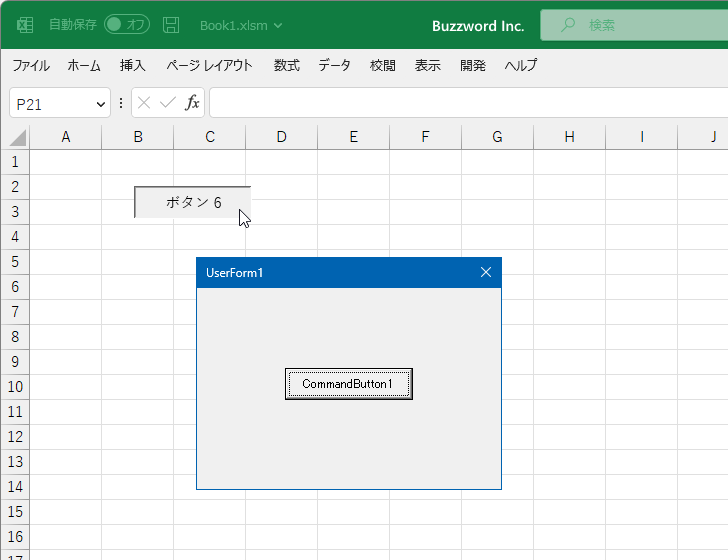Select column B header
Image resolution: width=728 pixels, height=560 pixels.
coord(137,137)
